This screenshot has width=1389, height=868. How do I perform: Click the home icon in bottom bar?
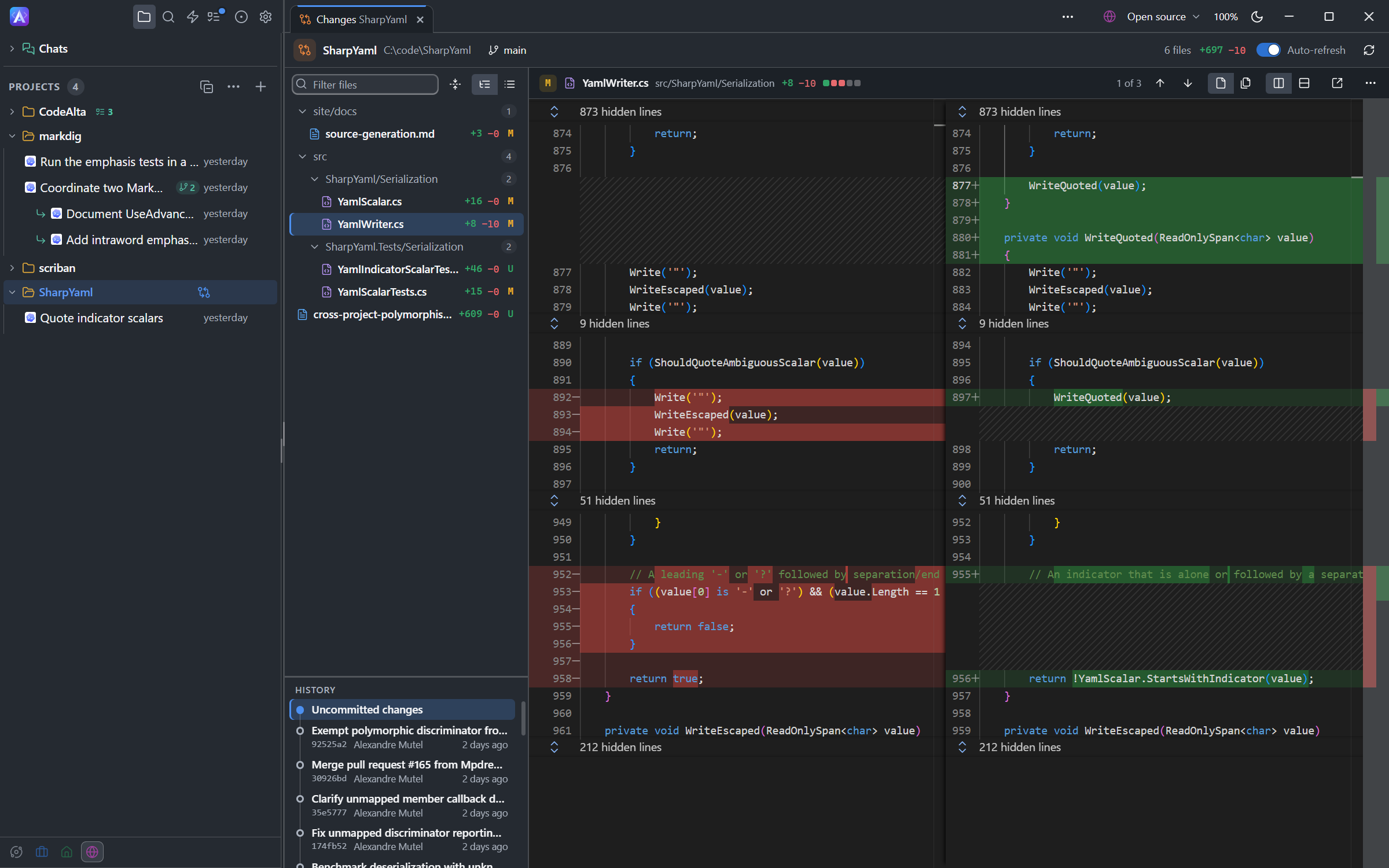pos(67,852)
